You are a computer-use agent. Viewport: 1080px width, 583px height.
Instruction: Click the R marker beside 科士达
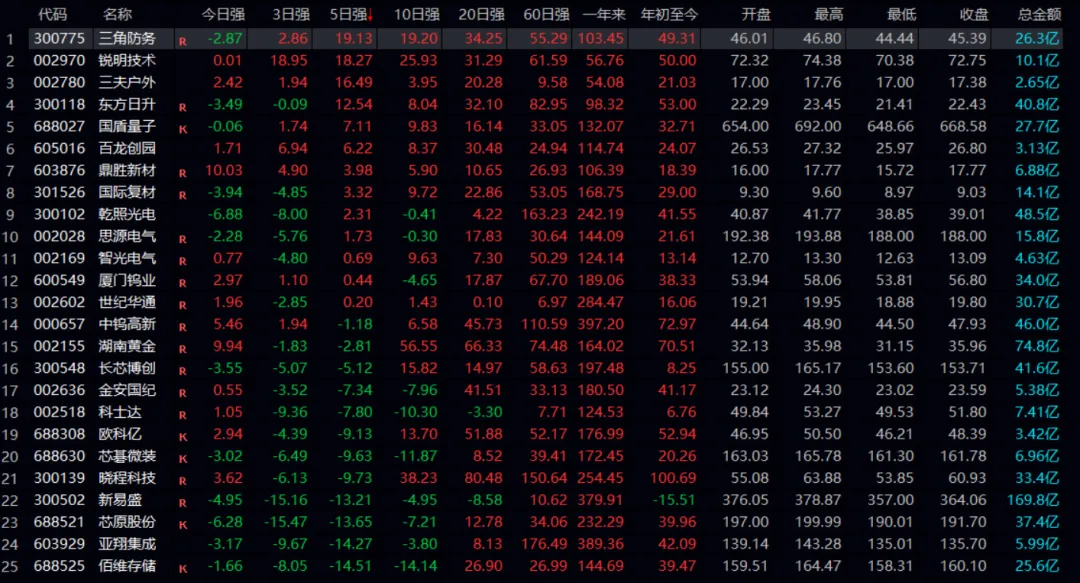(183, 416)
